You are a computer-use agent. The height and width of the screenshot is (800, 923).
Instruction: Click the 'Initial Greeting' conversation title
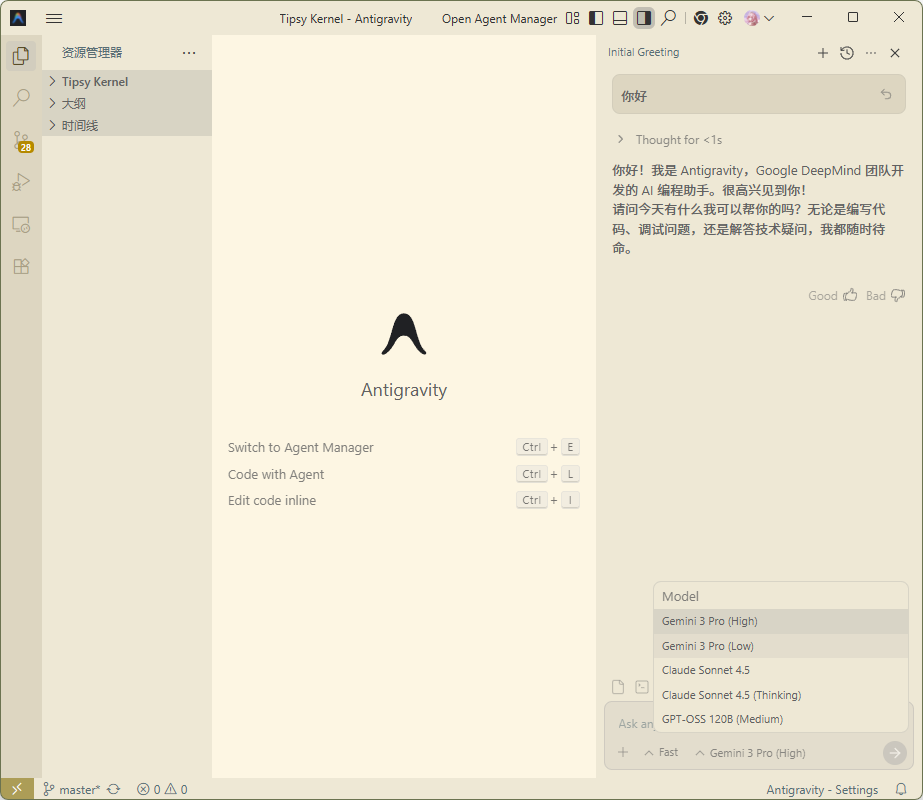coord(643,52)
